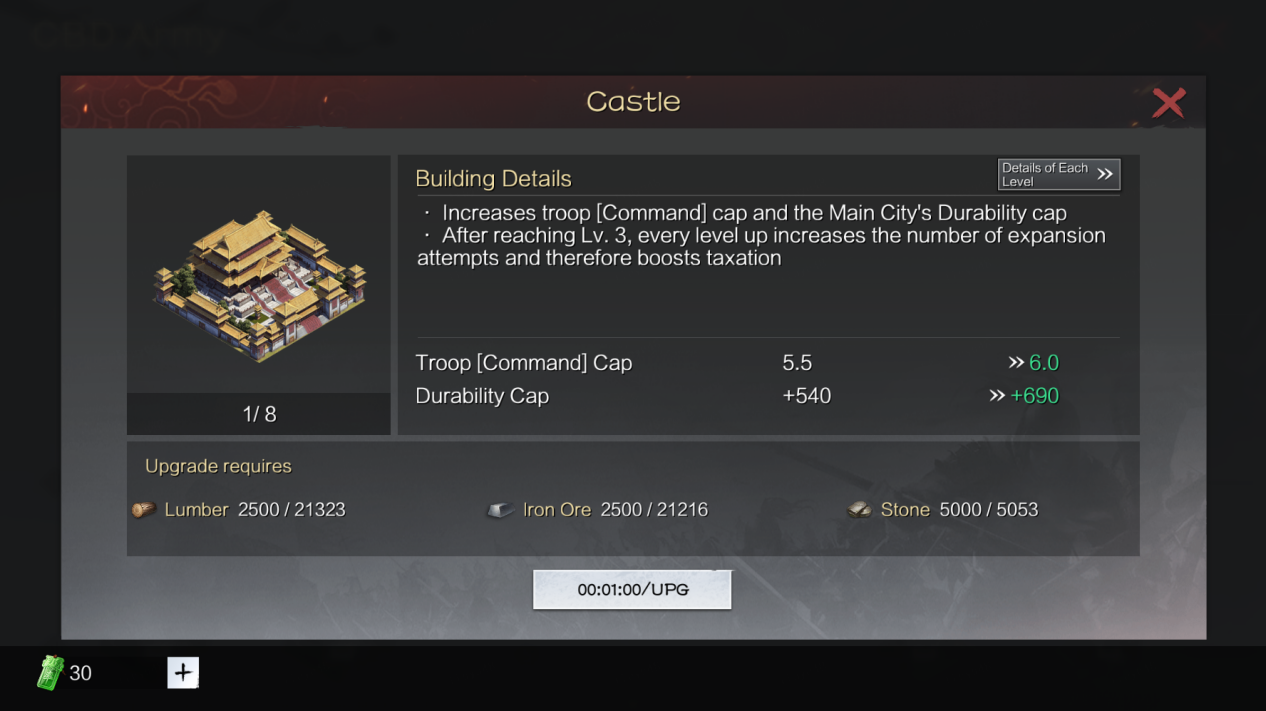The height and width of the screenshot is (711, 1266).
Task: Click the chevrons in Details of Each Level
Action: [1104, 174]
